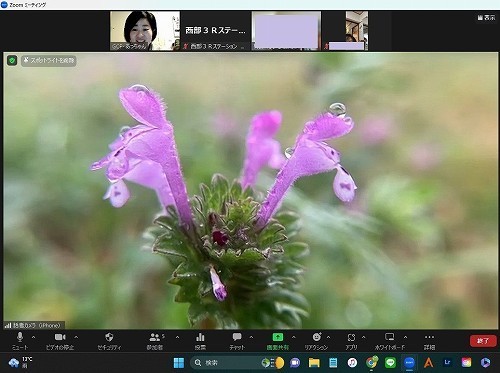Open the blue notepad taskbar icon
This screenshot has width=500, height=373.
pyautogui.click(x=333, y=362)
